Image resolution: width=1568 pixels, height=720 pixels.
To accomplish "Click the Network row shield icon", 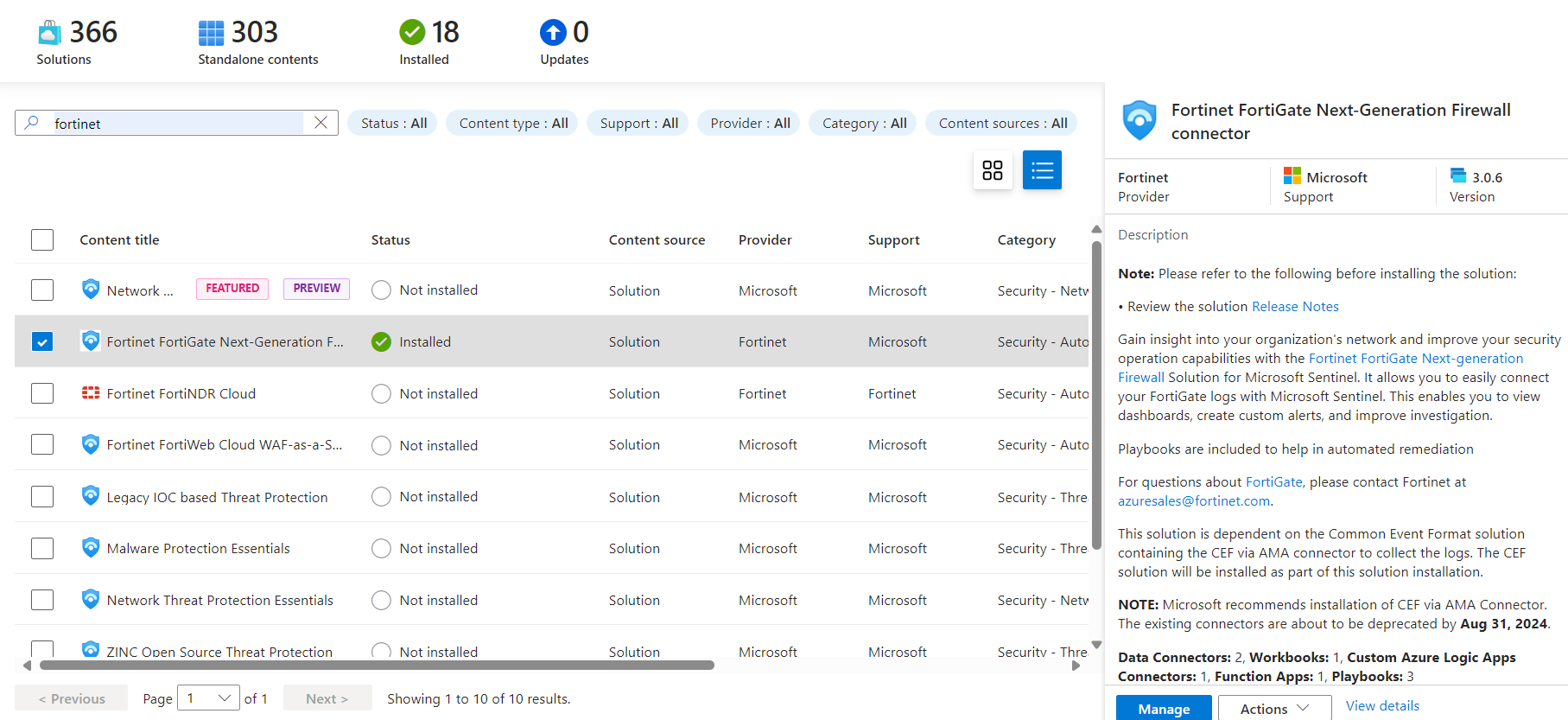I will [91, 289].
